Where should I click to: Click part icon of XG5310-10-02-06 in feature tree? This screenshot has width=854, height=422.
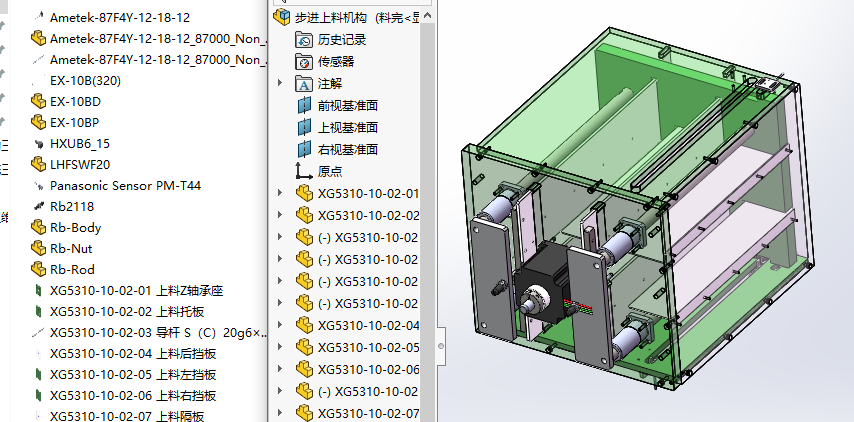304,369
